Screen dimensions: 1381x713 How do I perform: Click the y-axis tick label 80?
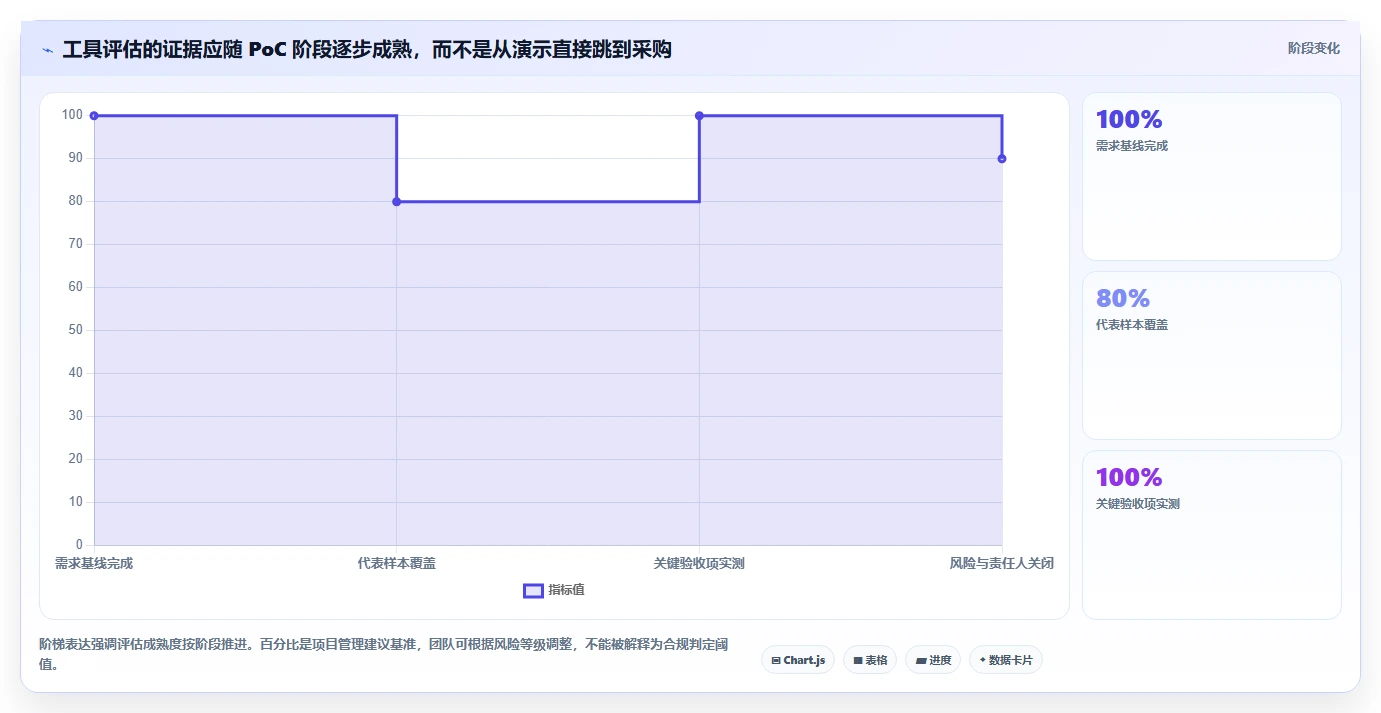tap(76, 201)
